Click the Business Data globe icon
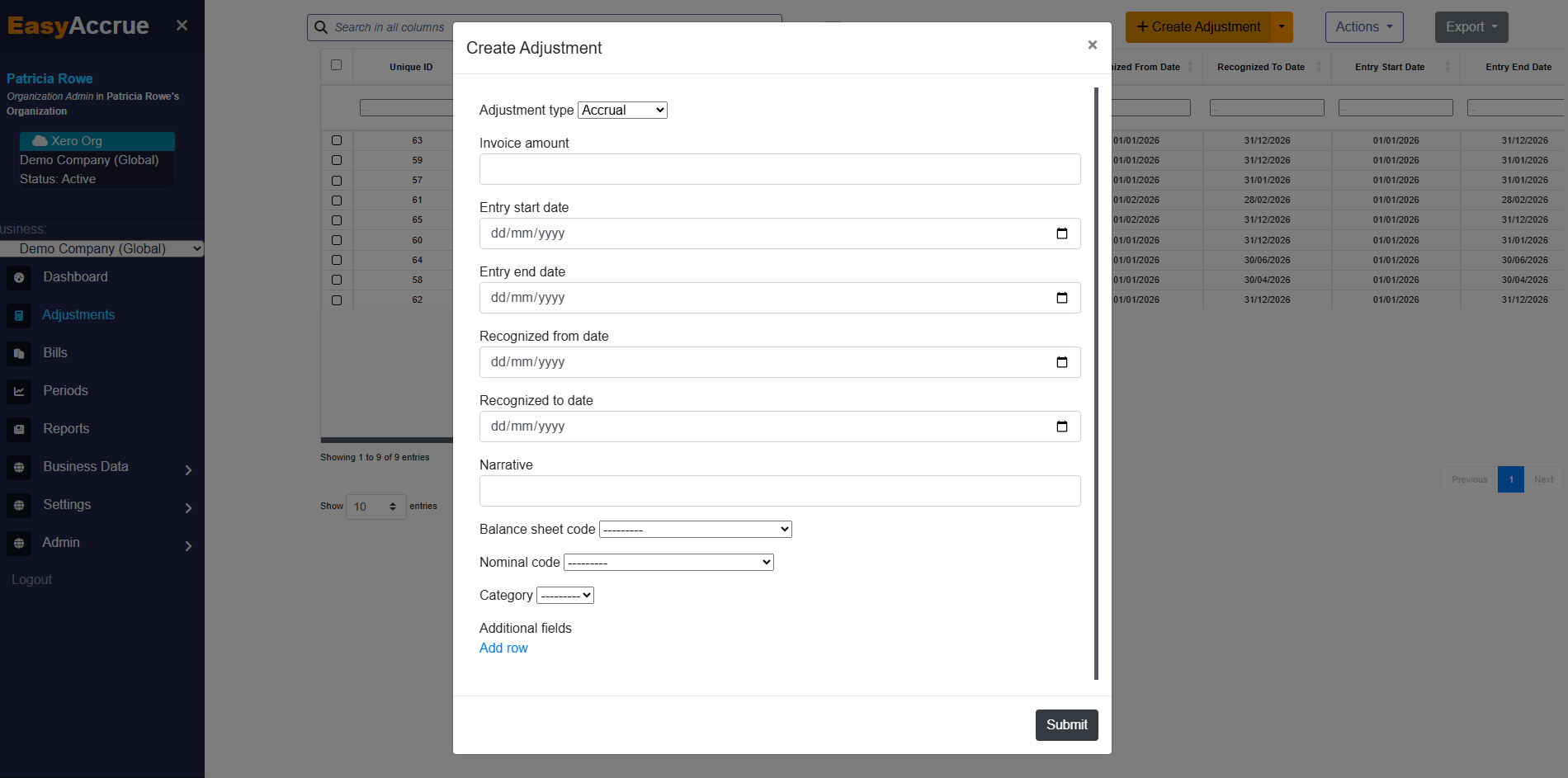Image resolution: width=1568 pixels, height=778 pixels. (19, 468)
